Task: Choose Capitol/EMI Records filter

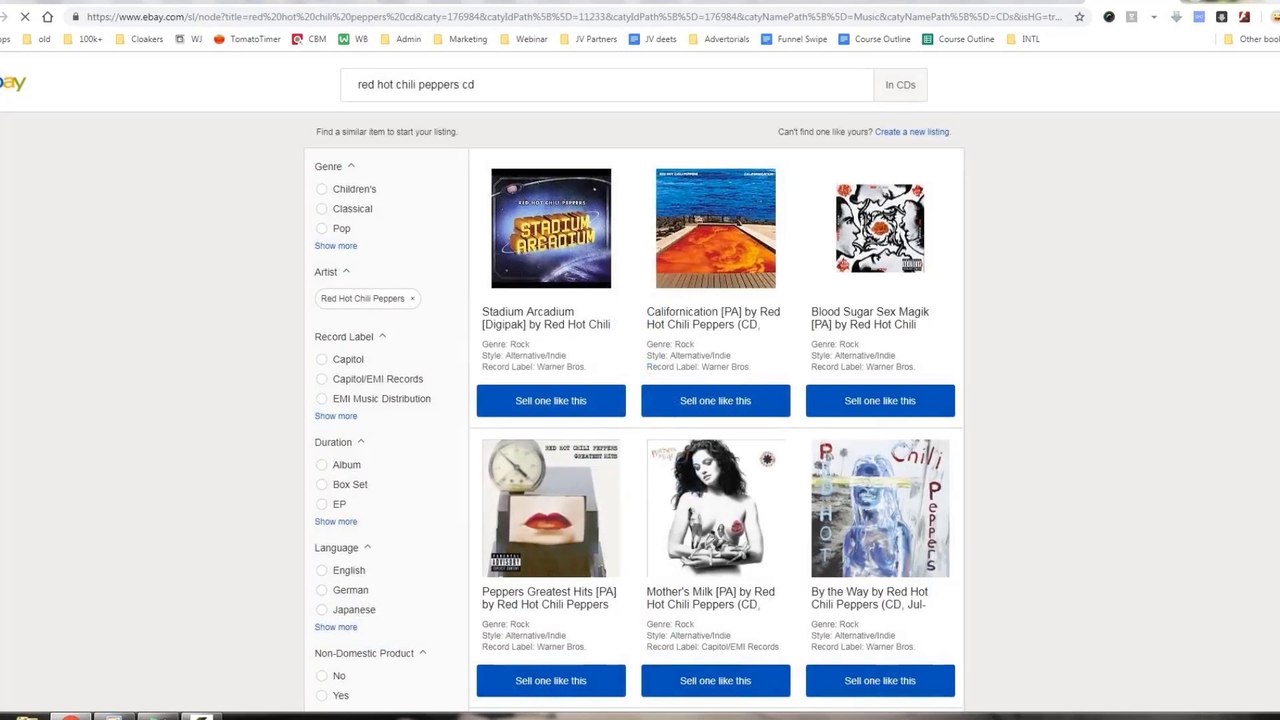Action: (321, 379)
